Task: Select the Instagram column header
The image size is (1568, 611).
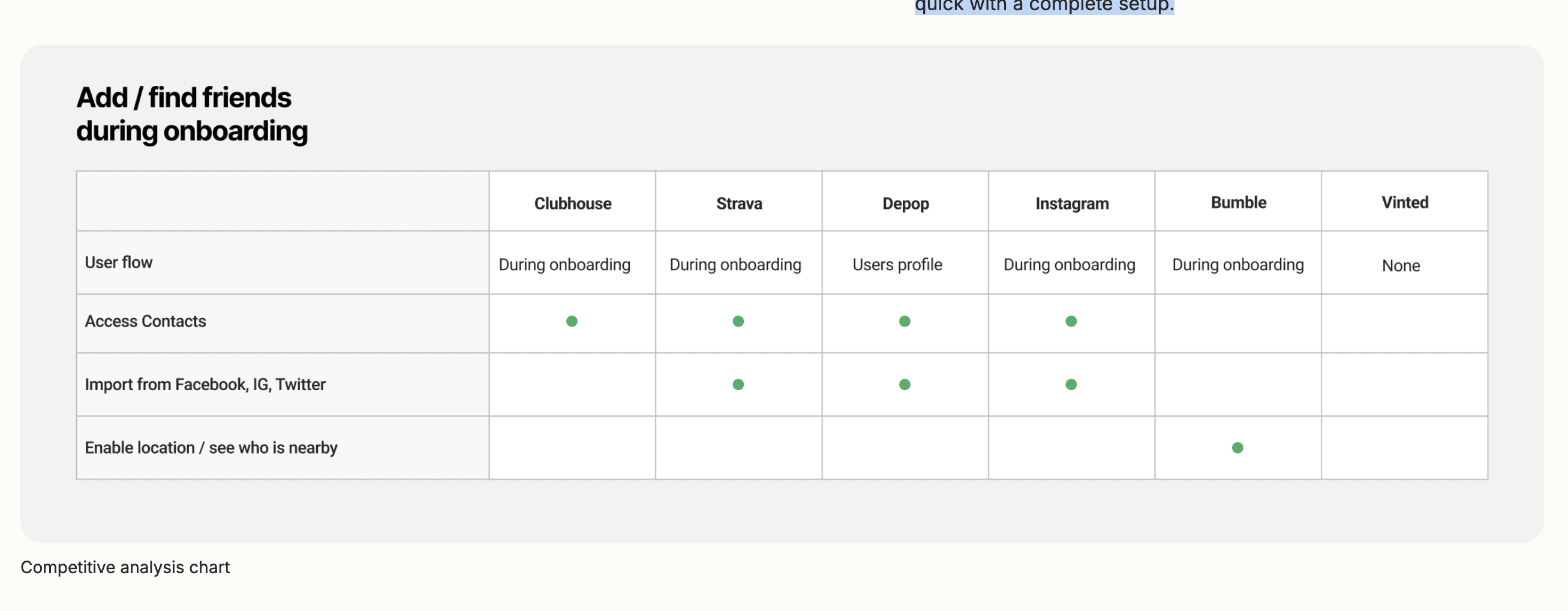Action: tap(1072, 203)
